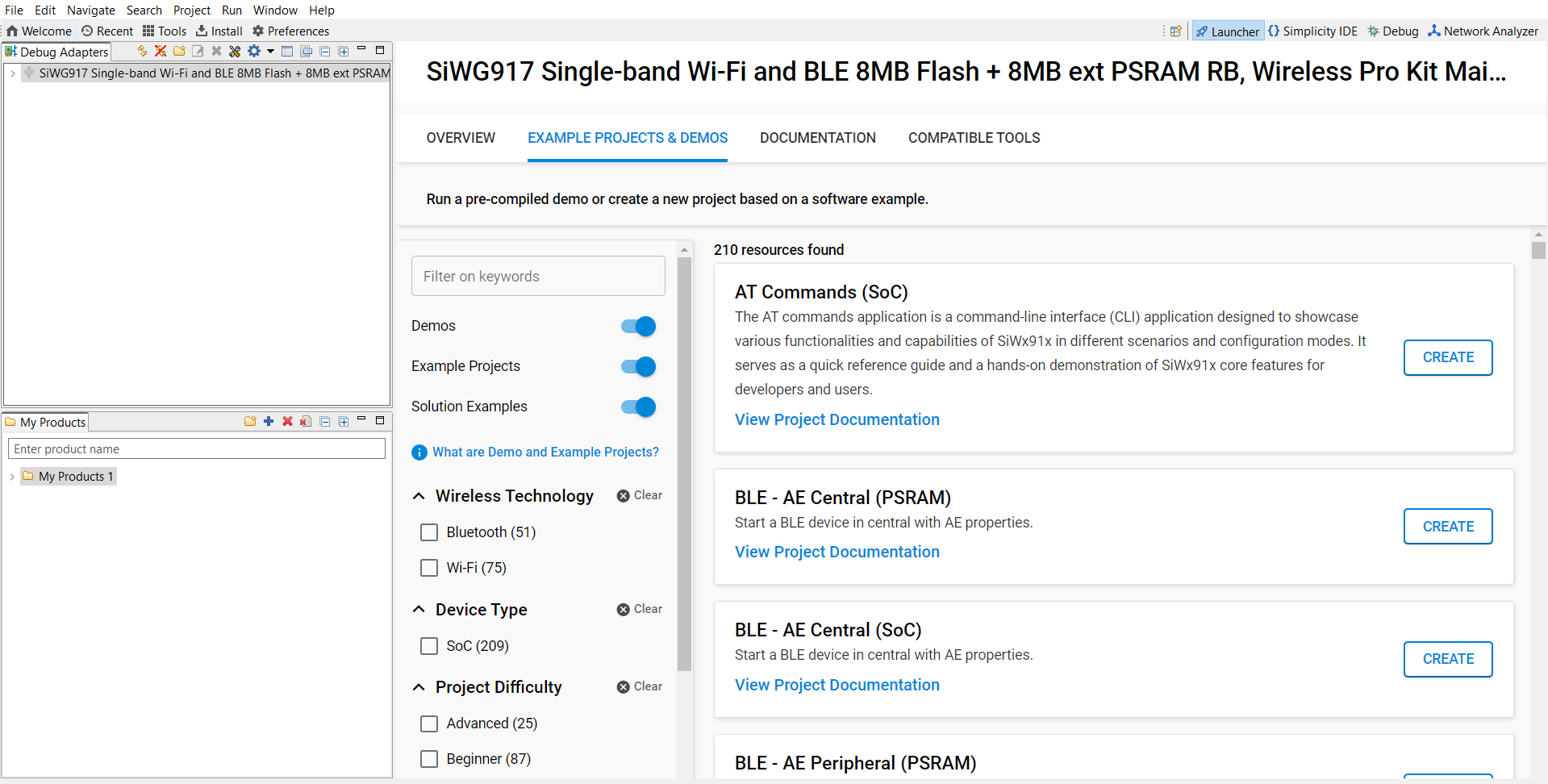
Task: Open the Window menu
Action: [275, 10]
